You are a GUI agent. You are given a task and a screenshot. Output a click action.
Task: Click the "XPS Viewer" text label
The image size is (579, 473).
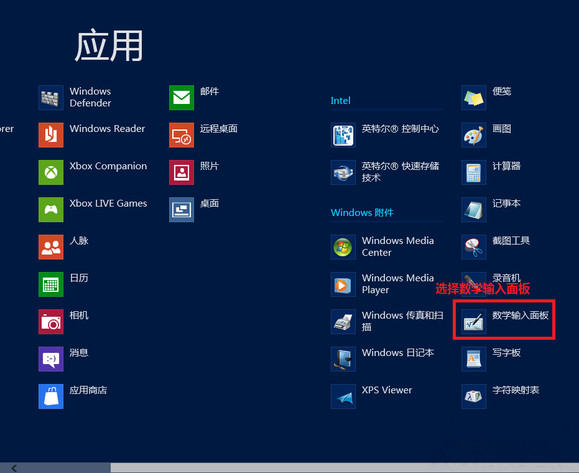pyautogui.click(x=387, y=390)
